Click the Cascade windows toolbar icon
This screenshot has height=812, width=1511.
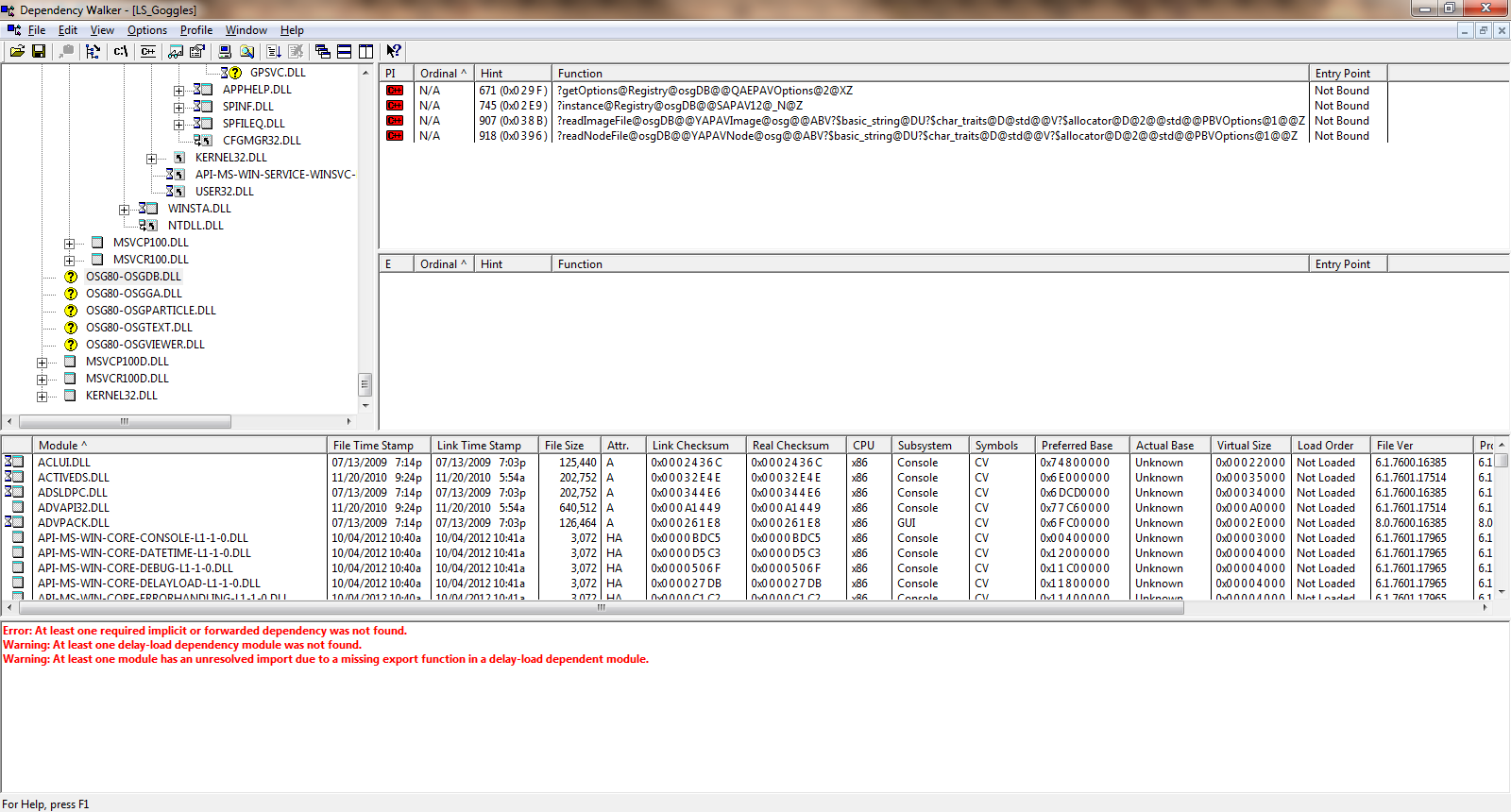[x=323, y=51]
